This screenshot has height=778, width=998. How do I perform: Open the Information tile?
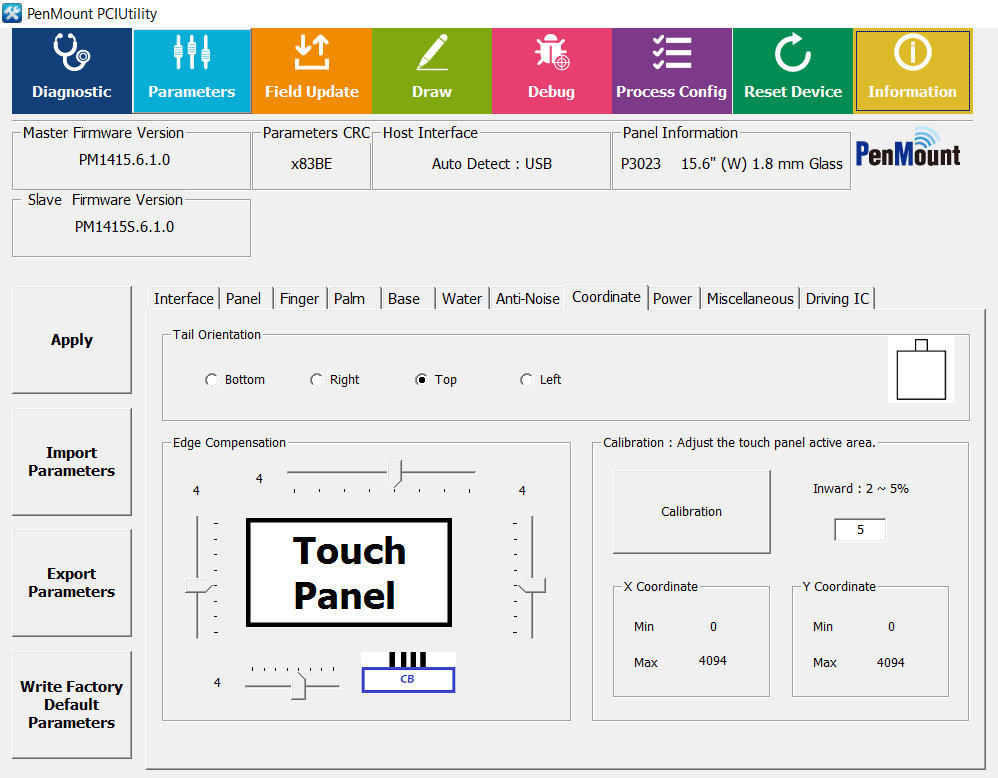[x=912, y=70]
